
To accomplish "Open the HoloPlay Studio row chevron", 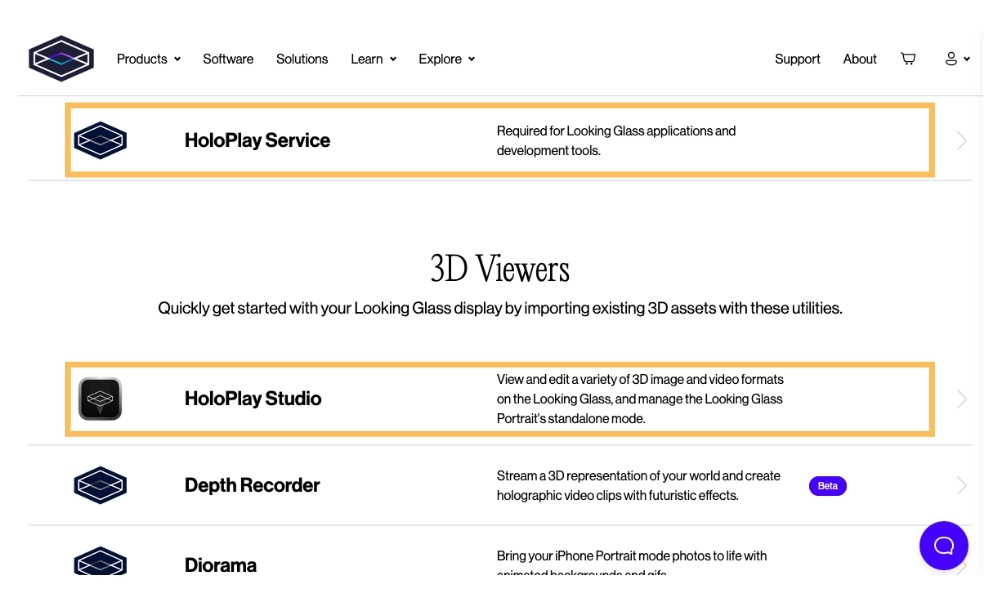I will click(962, 399).
